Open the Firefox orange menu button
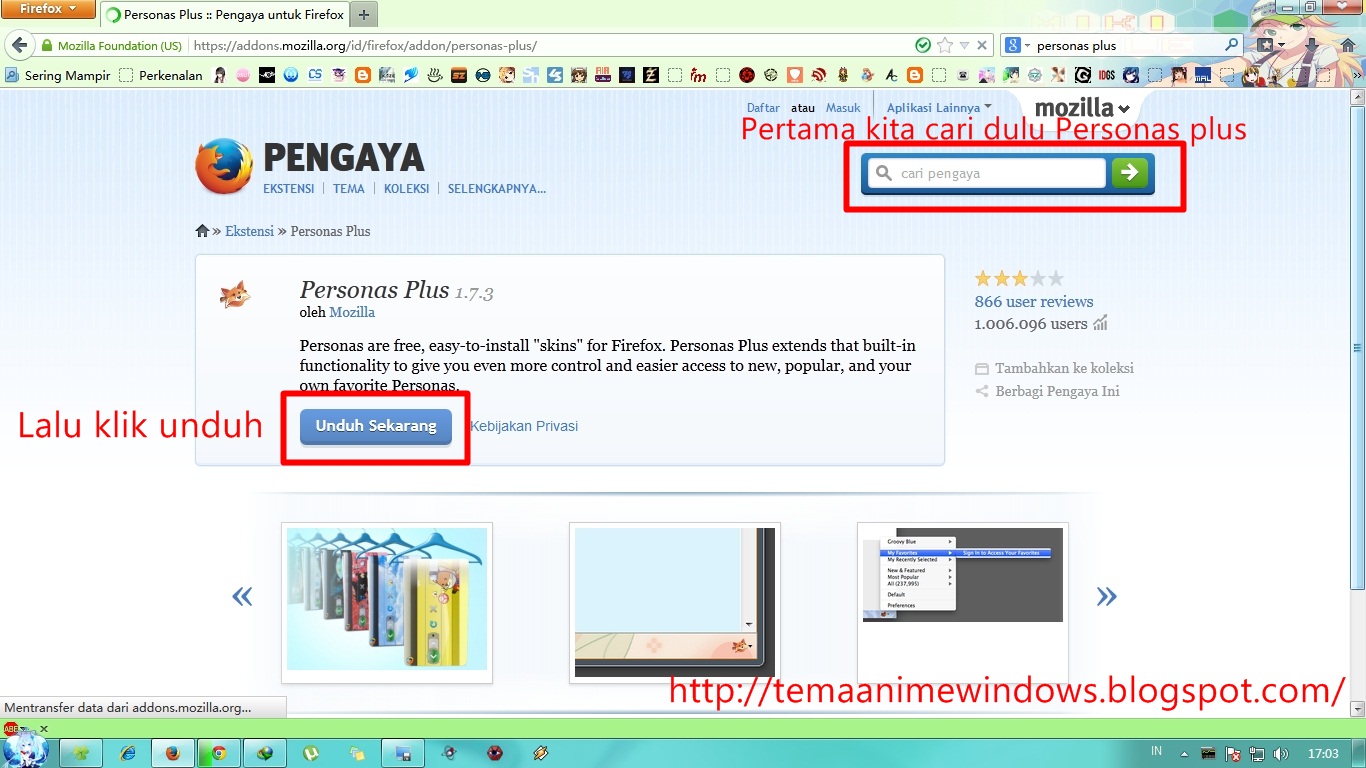This screenshot has height=768, width=1366. pos(48,9)
